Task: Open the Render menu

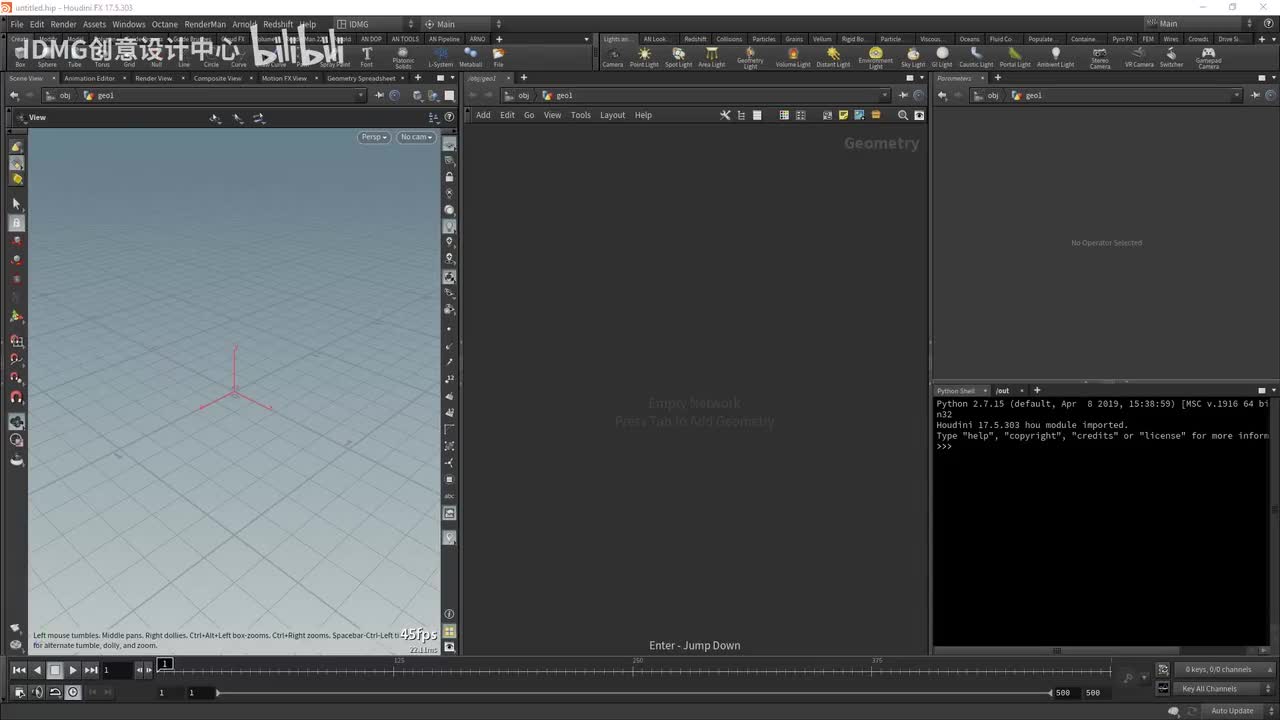Action: pyautogui.click(x=63, y=24)
